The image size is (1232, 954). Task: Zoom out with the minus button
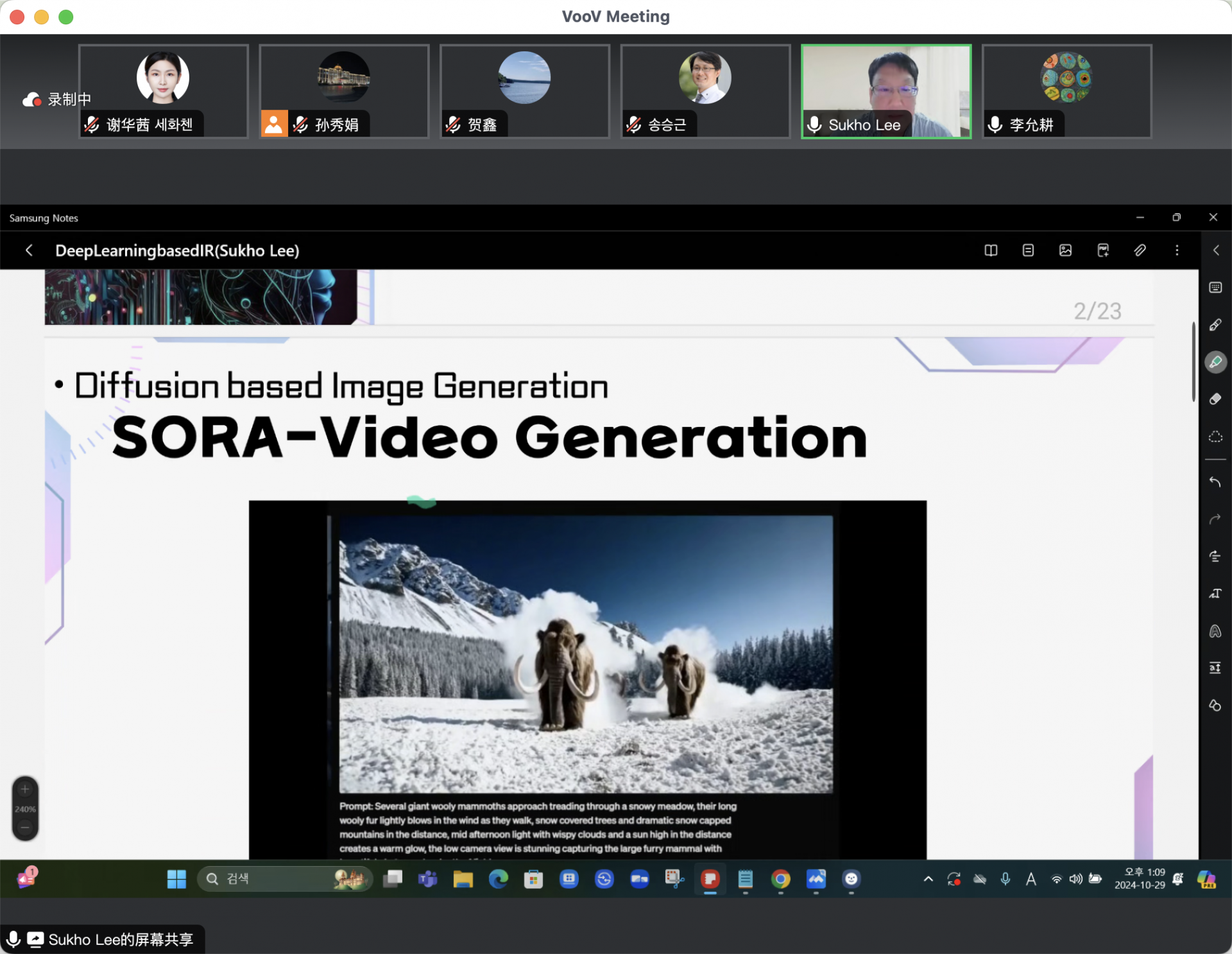(x=25, y=828)
